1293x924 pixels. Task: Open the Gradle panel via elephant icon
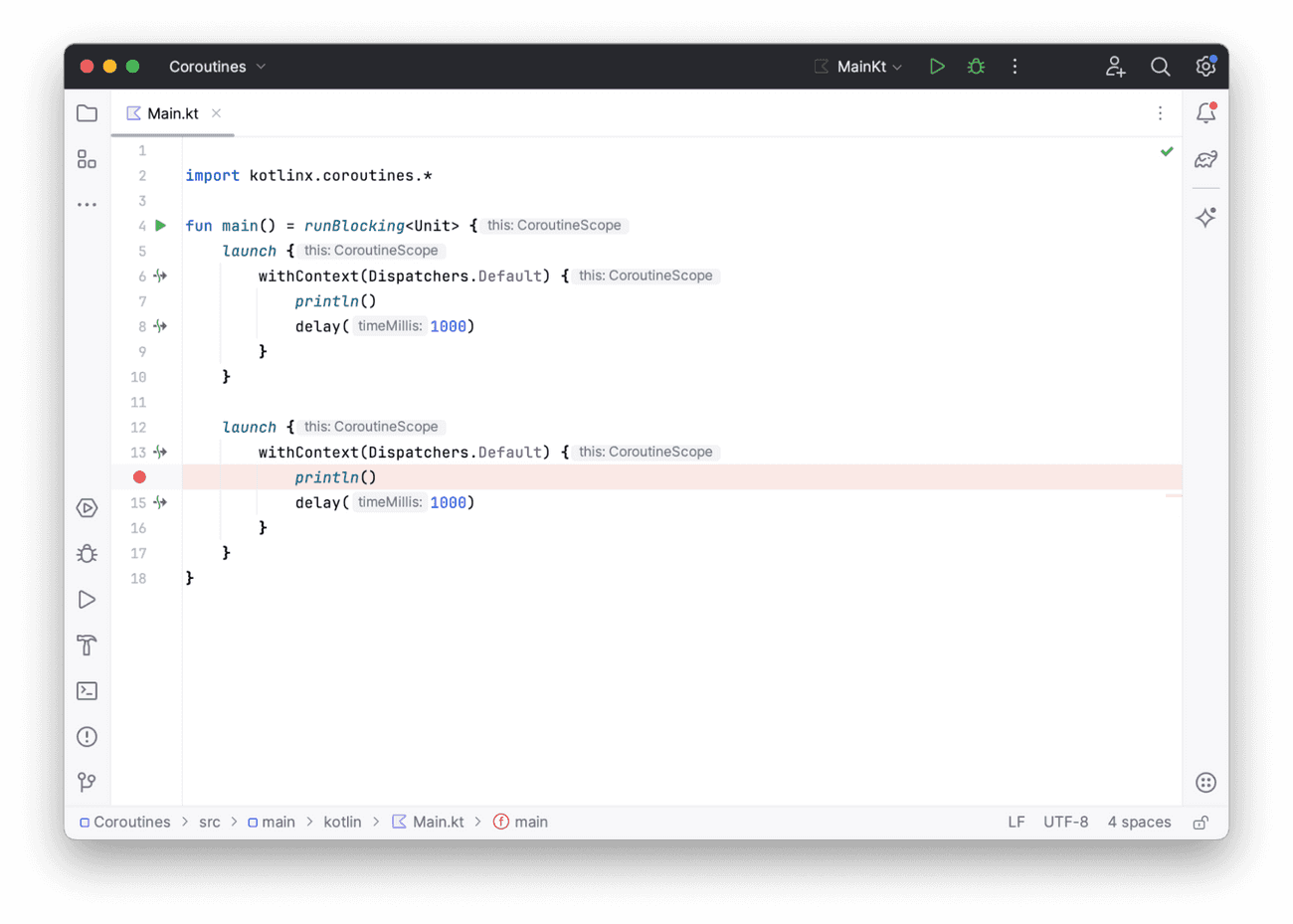point(1205,159)
